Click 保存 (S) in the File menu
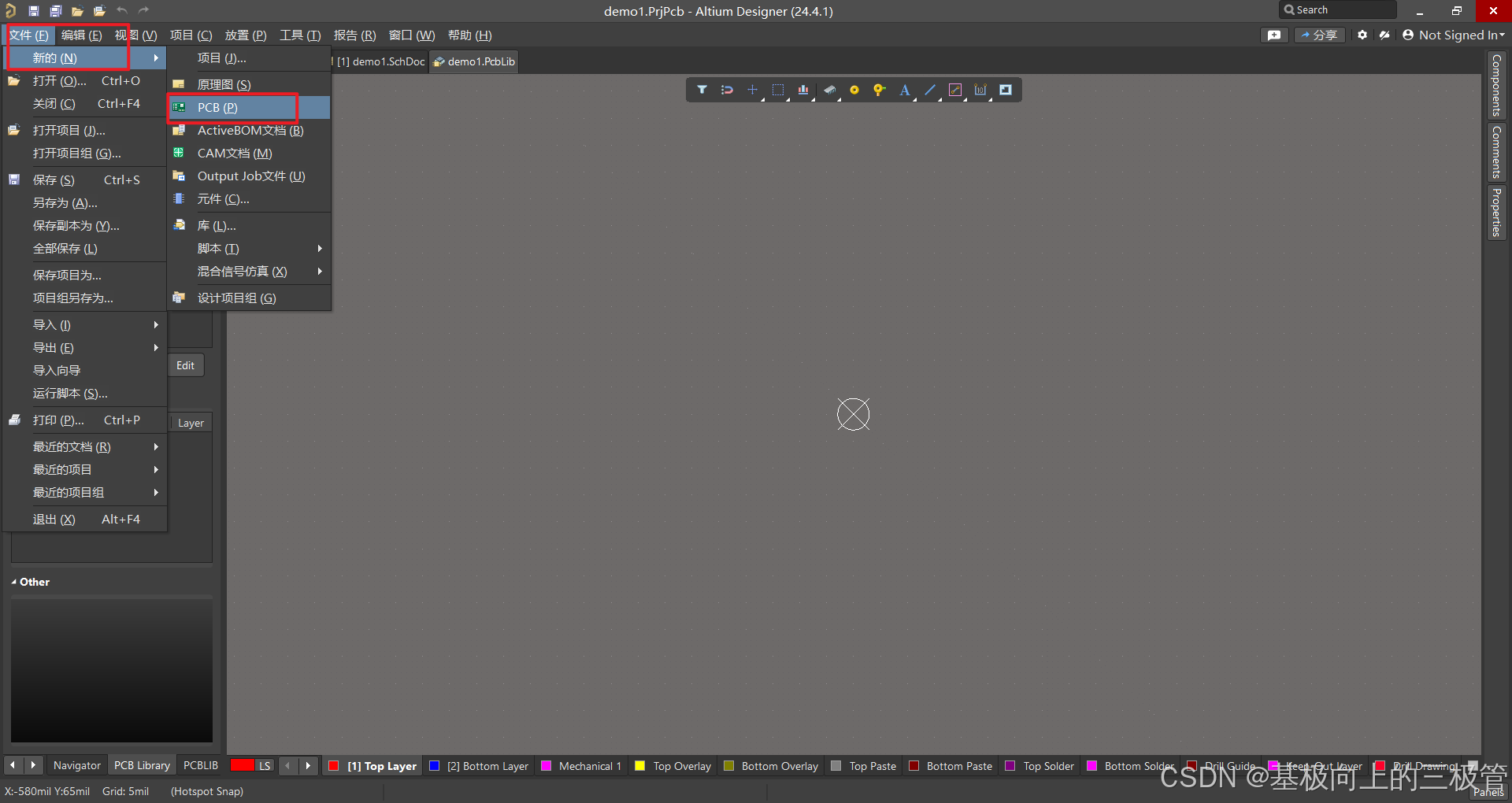 click(x=85, y=179)
